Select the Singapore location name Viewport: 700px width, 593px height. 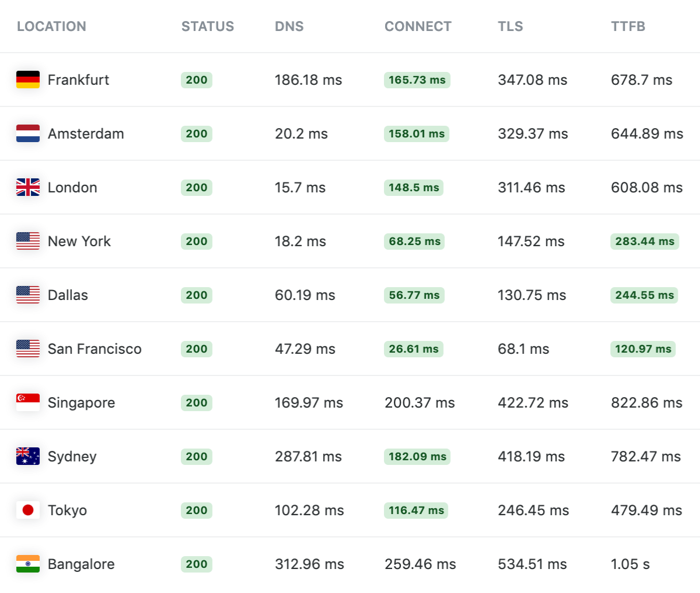click(x=81, y=403)
